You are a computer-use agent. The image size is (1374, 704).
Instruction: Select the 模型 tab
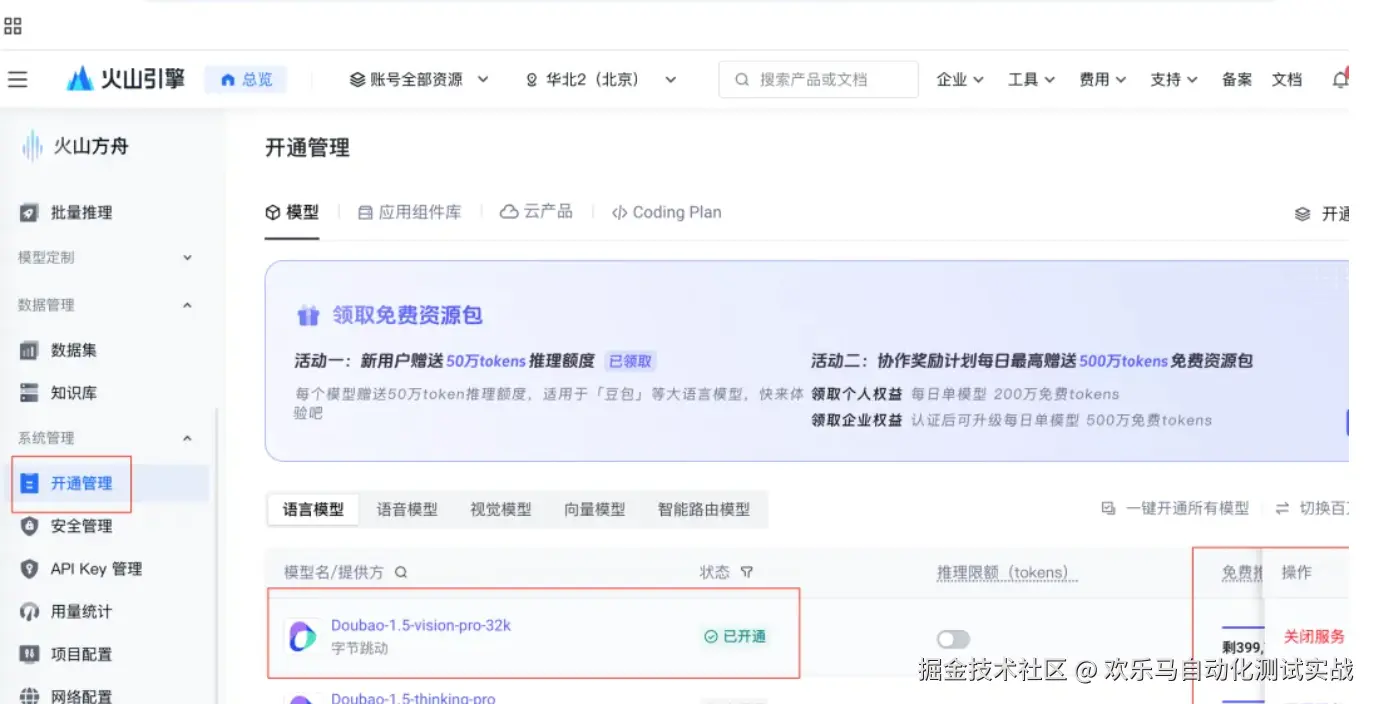click(x=292, y=212)
